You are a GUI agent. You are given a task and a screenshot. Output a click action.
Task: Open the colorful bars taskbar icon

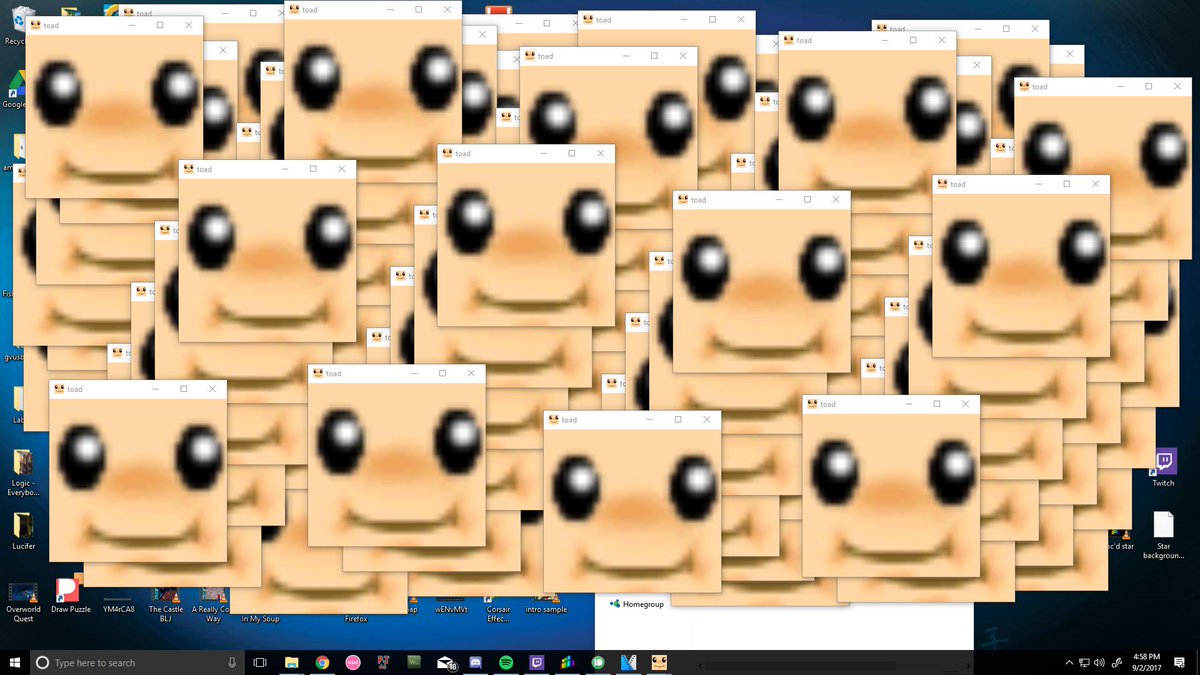coord(567,662)
